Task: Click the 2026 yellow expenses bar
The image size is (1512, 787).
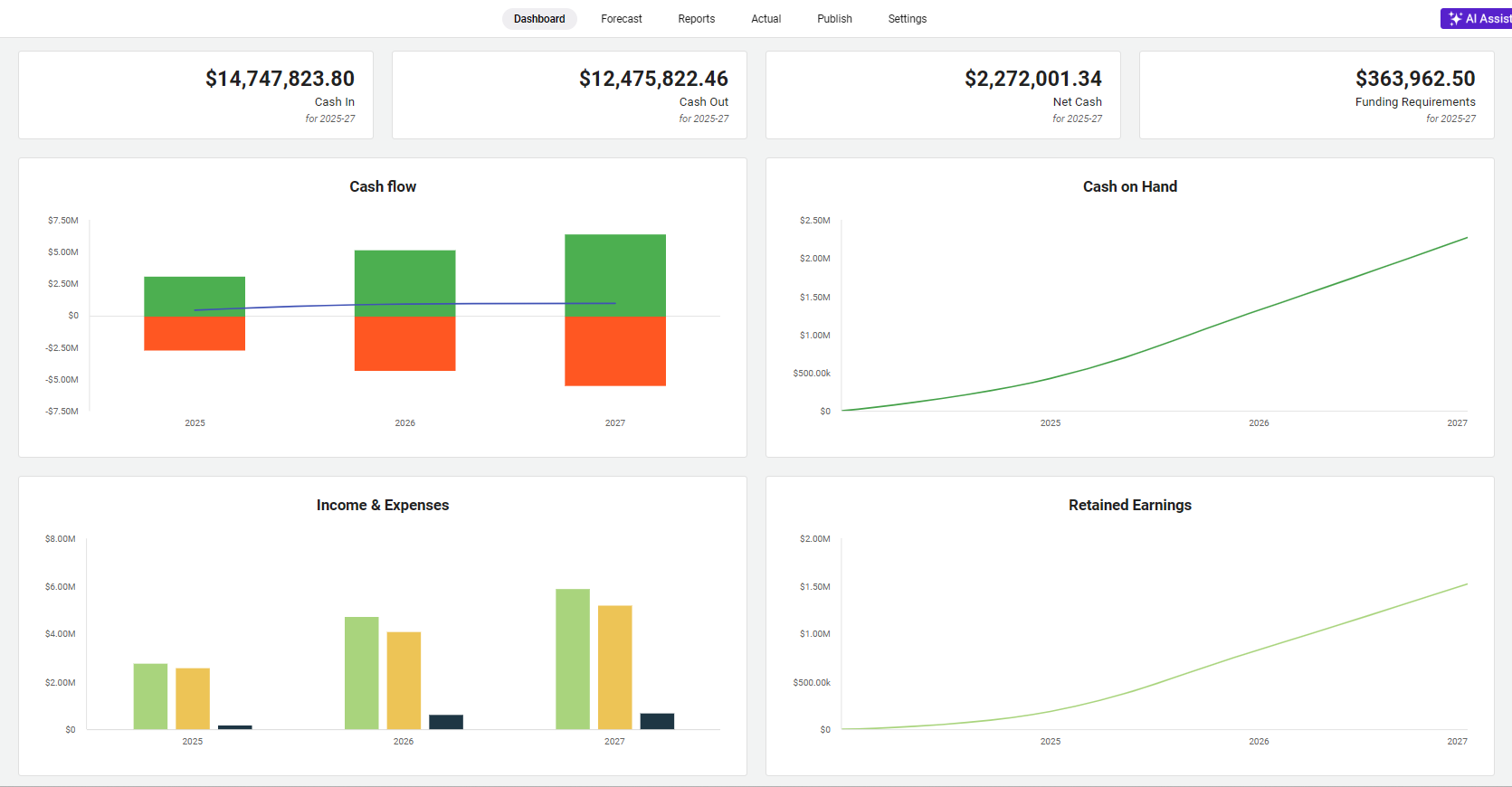Action: pyautogui.click(x=404, y=680)
